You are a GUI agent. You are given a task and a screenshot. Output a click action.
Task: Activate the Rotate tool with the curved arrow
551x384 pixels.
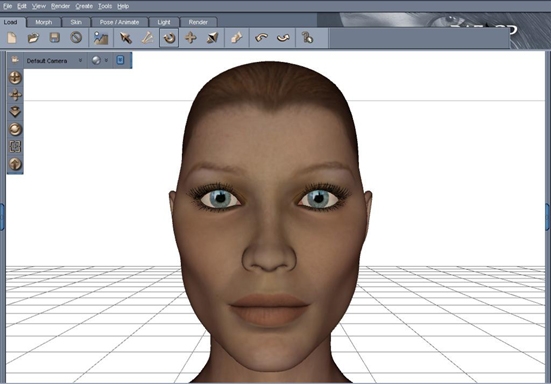(x=169, y=38)
